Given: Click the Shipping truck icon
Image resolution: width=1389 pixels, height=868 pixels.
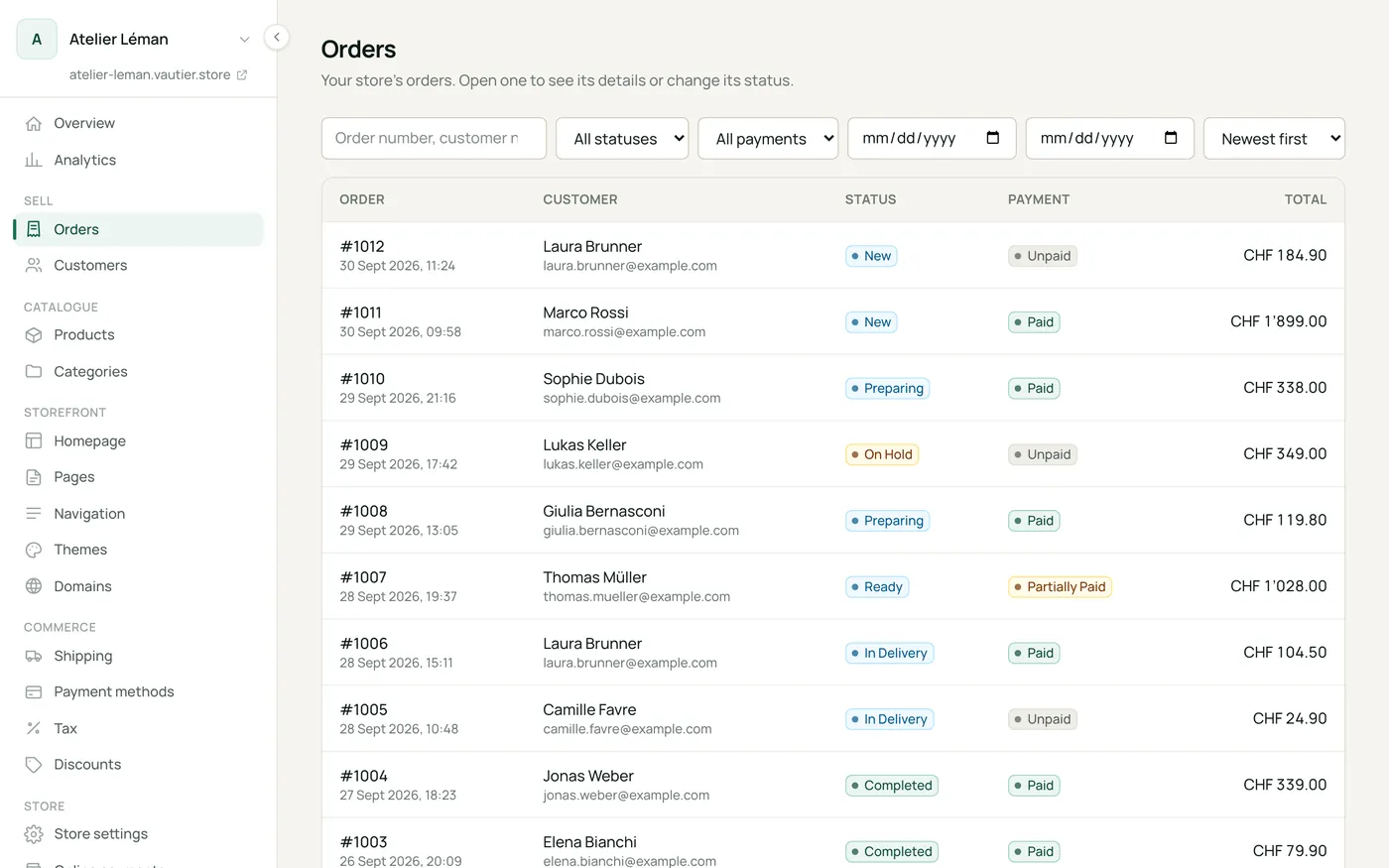Looking at the screenshot, I should pyautogui.click(x=34, y=656).
